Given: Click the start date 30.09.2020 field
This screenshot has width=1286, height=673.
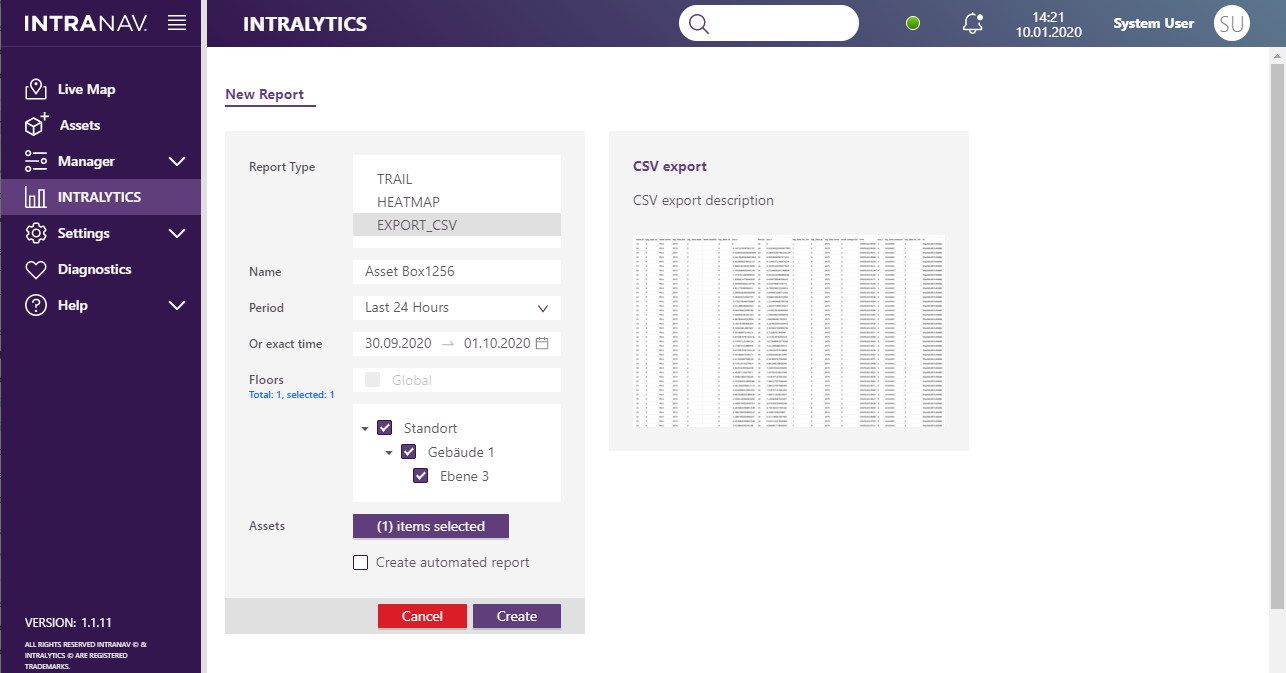Looking at the screenshot, I should pos(398,343).
